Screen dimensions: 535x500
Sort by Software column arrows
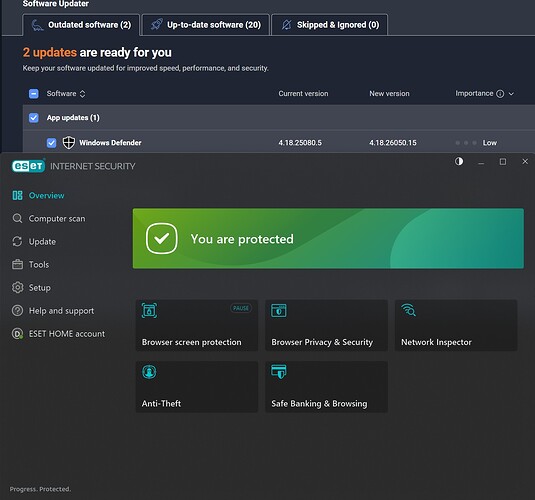[82, 94]
